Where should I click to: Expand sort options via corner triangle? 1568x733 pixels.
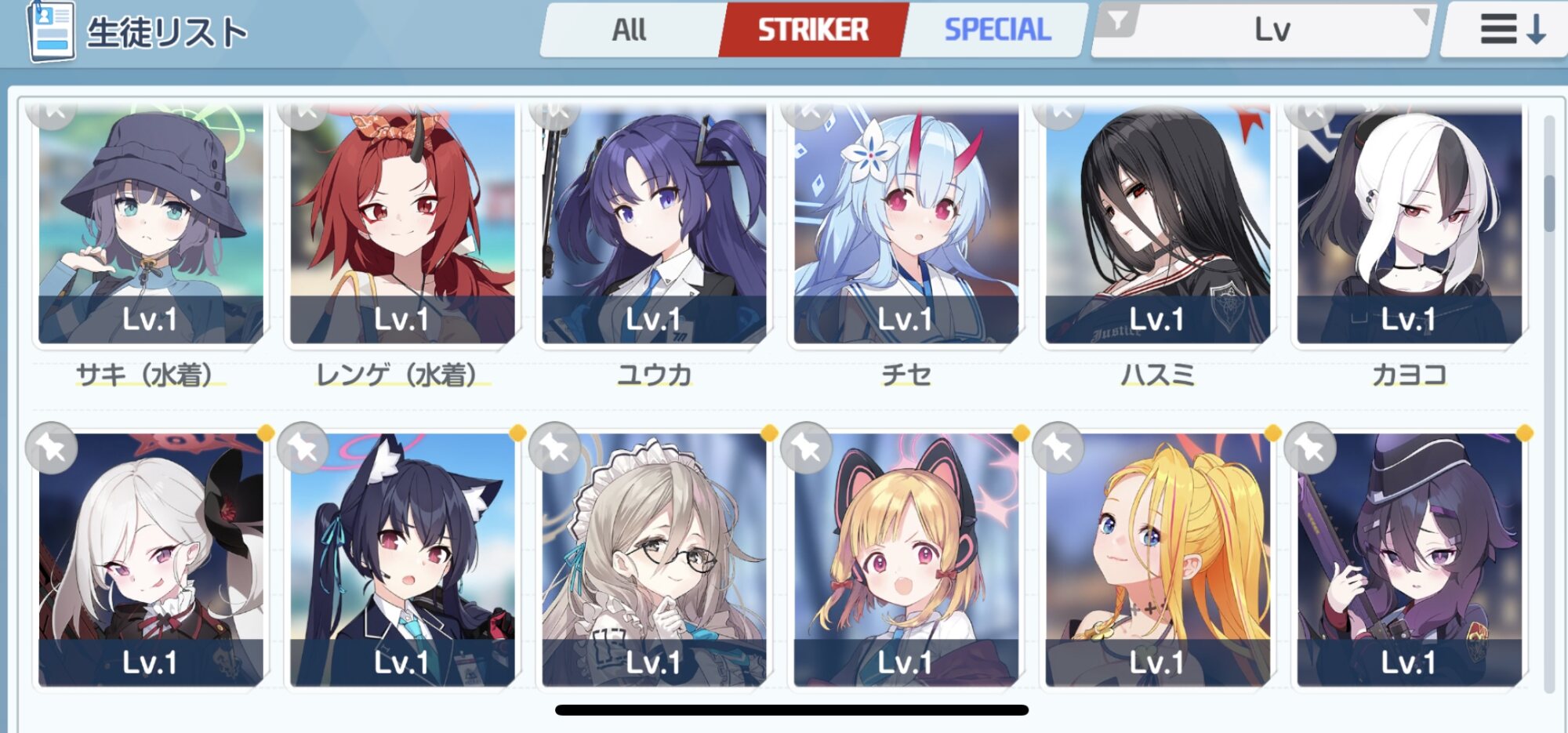click(x=1421, y=16)
